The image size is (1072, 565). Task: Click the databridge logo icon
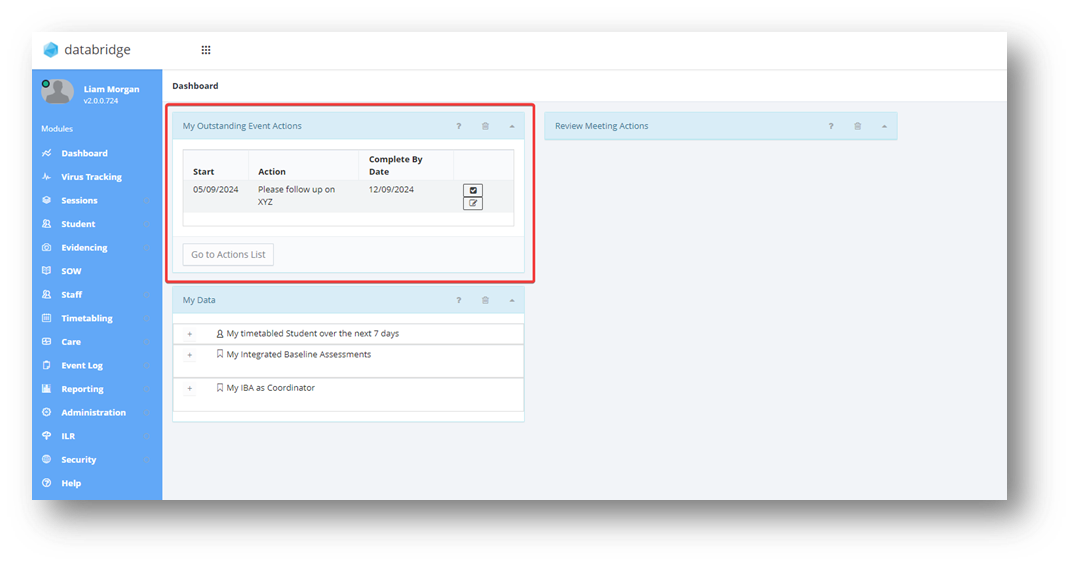point(51,50)
